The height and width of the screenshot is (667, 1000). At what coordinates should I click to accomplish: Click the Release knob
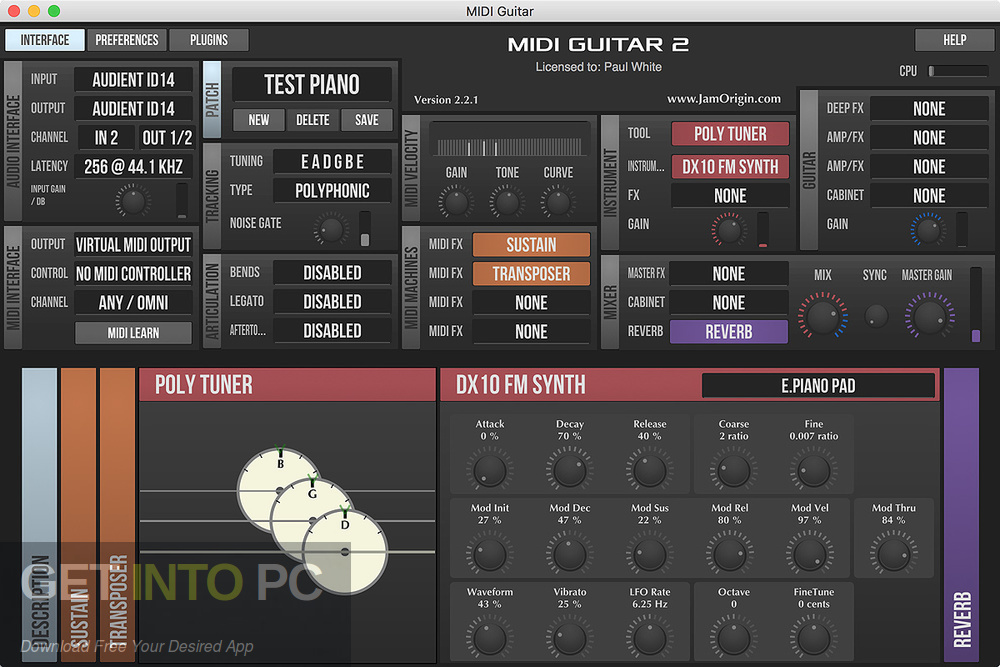tap(649, 471)
